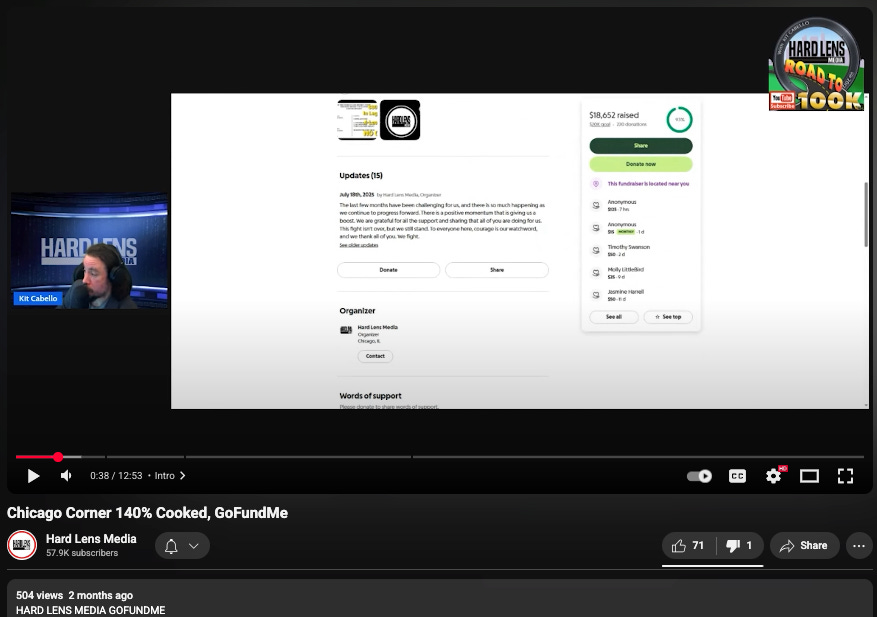
Task: Click the HARD LENS MEDIA GOFUNDME description line
Action: tap(91, 610)
